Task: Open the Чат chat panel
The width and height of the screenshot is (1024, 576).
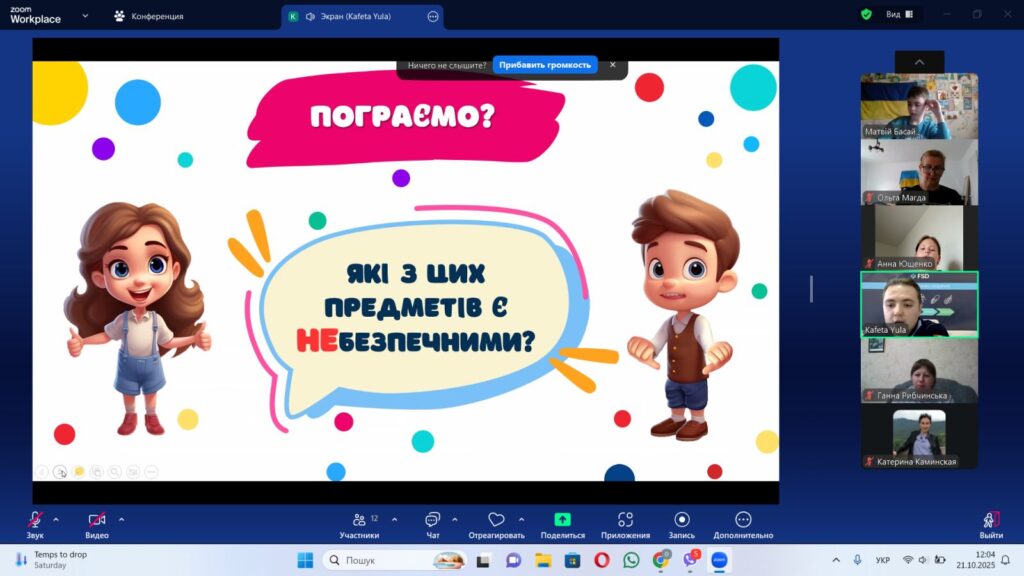Action: 432,520
